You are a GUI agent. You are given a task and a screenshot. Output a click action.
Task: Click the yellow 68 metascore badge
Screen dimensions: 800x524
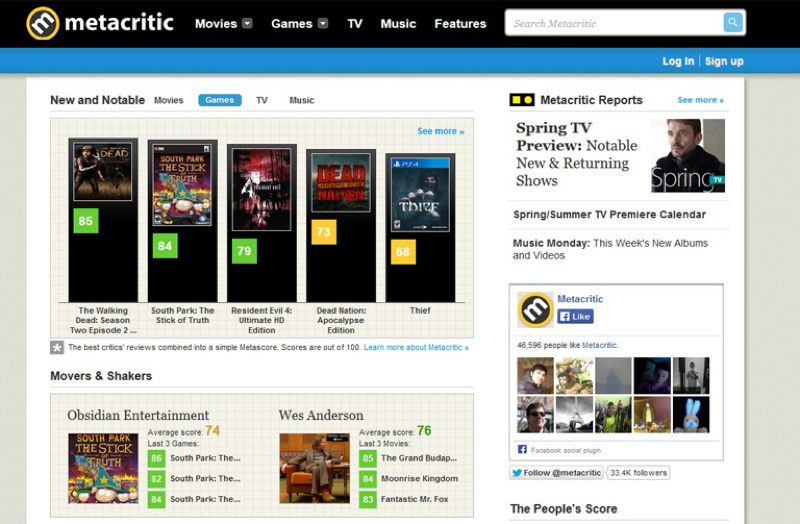(403, 252)
